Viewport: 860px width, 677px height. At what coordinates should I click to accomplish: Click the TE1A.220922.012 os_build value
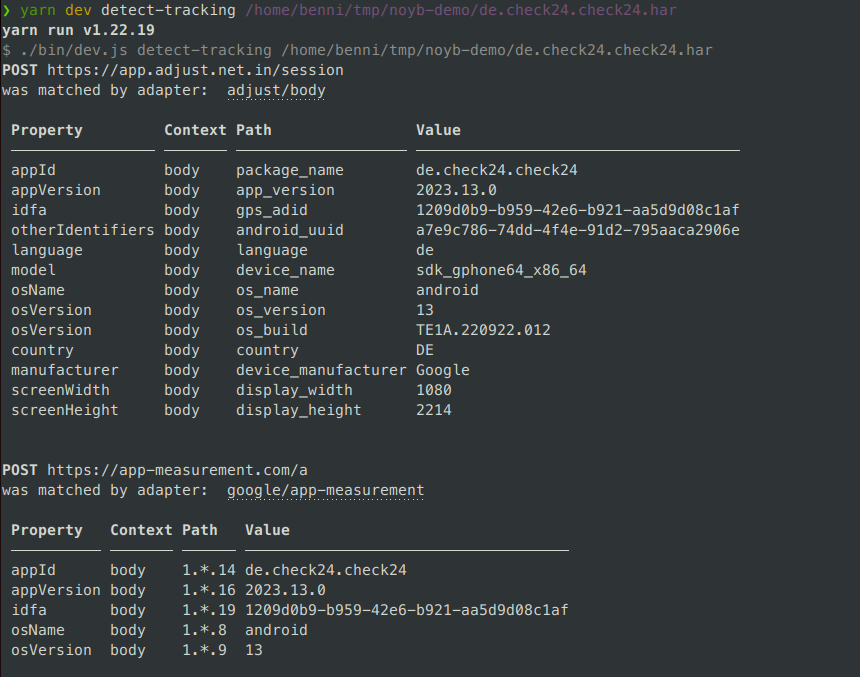pos(483,330)
